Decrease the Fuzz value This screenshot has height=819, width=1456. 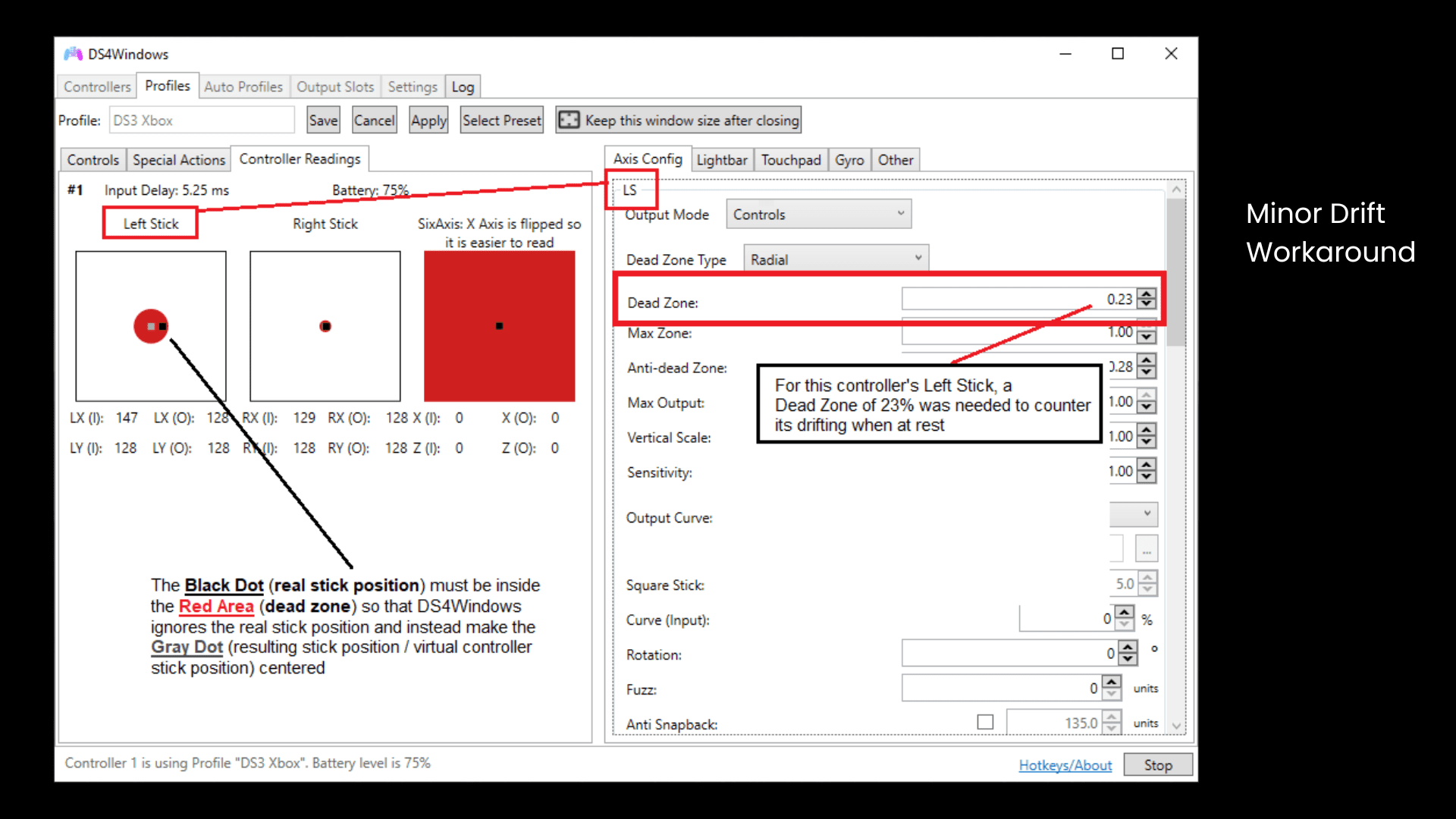(1112, 693)
